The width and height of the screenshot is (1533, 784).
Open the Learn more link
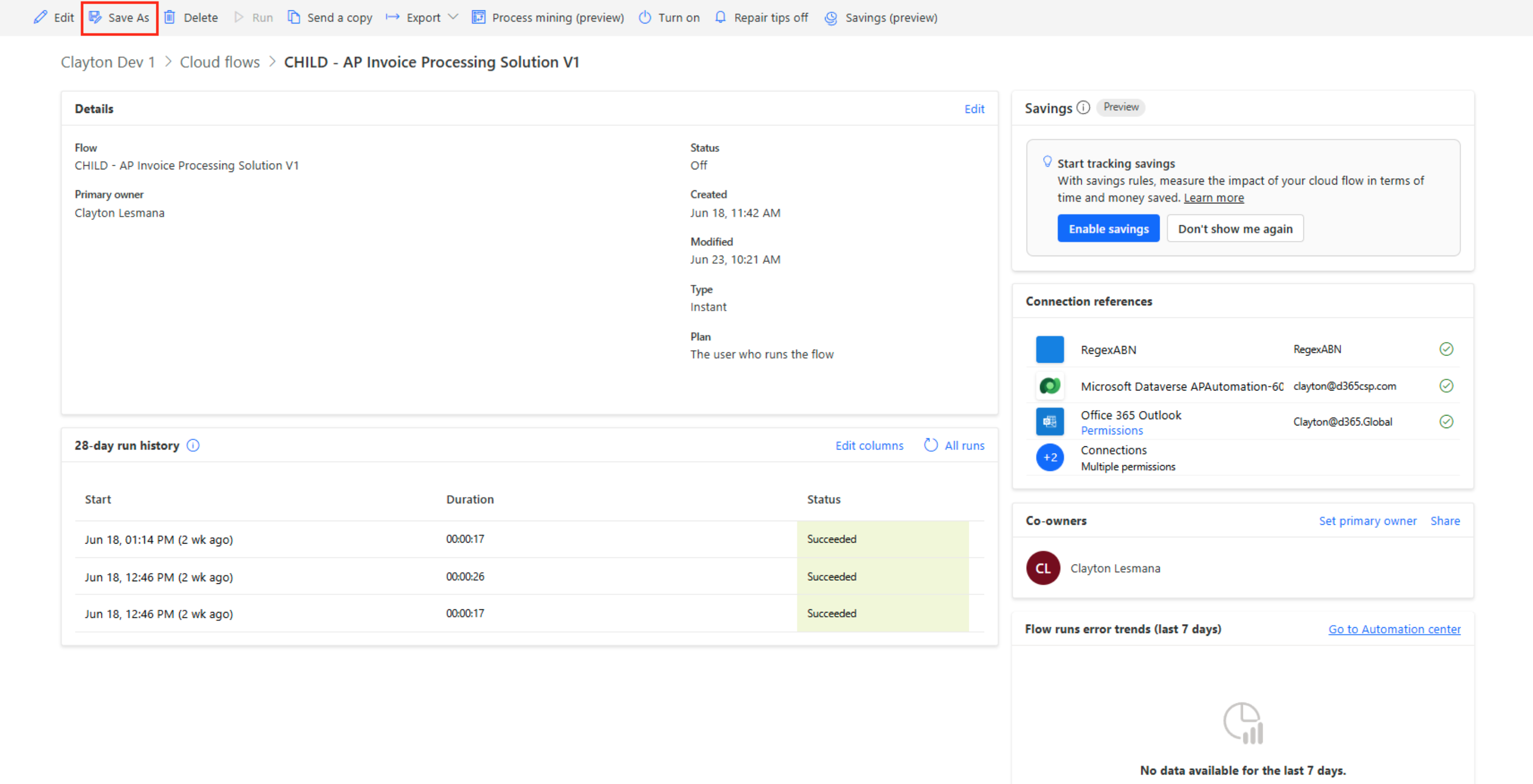tap(1214, 198)
